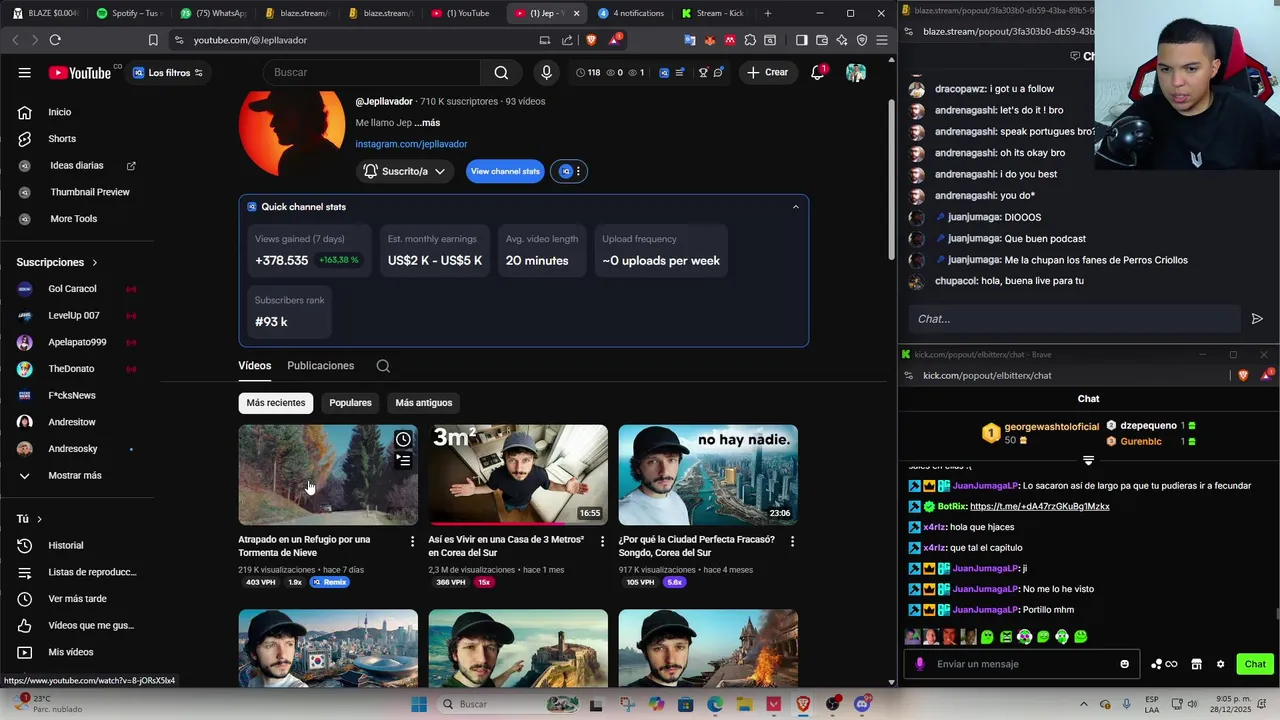The image size is (1280, 720).
Task: Add snow refuge video to watch later
Action: (403, 439)
